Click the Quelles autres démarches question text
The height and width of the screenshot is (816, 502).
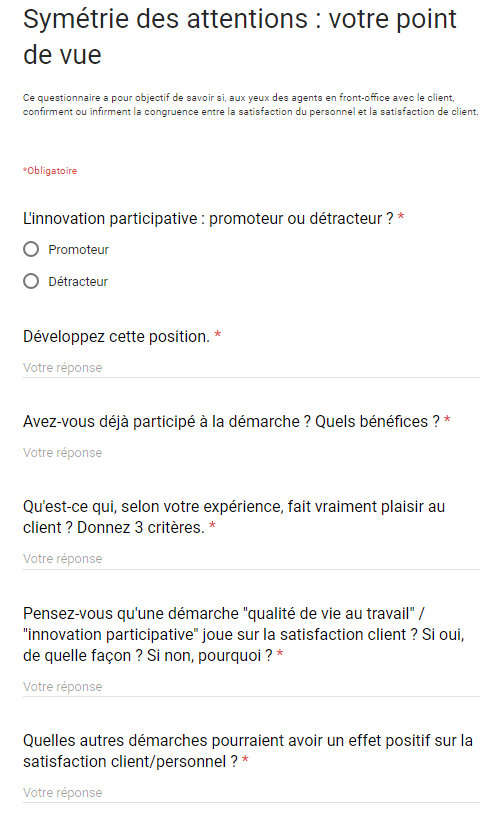pyautogui.click(x=248, y=750)
